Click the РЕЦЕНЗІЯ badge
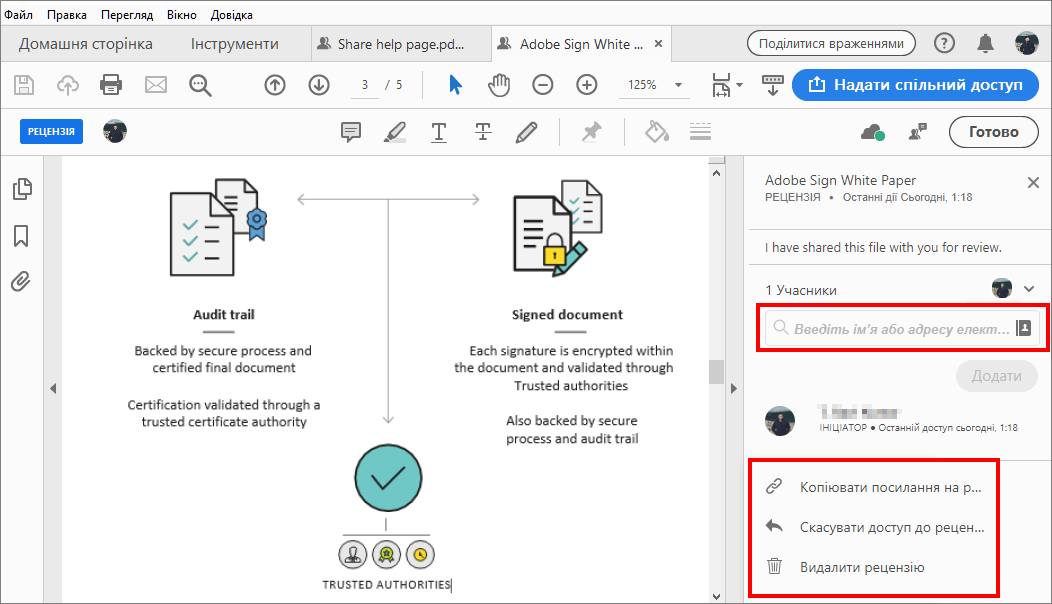Viewport: 1052px width, 604px height. pyautogui.click(x=52, y=132)
